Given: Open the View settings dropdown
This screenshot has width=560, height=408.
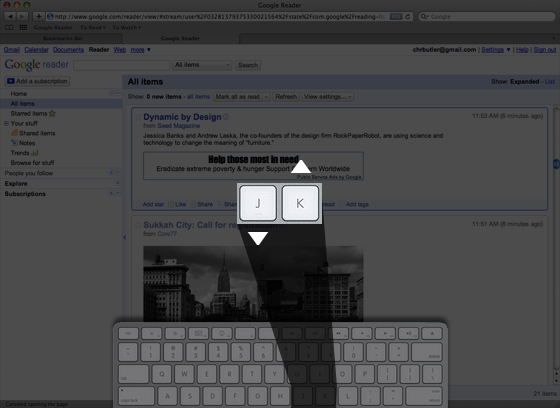Looking at the screenshot, I should tap(328, 97).
